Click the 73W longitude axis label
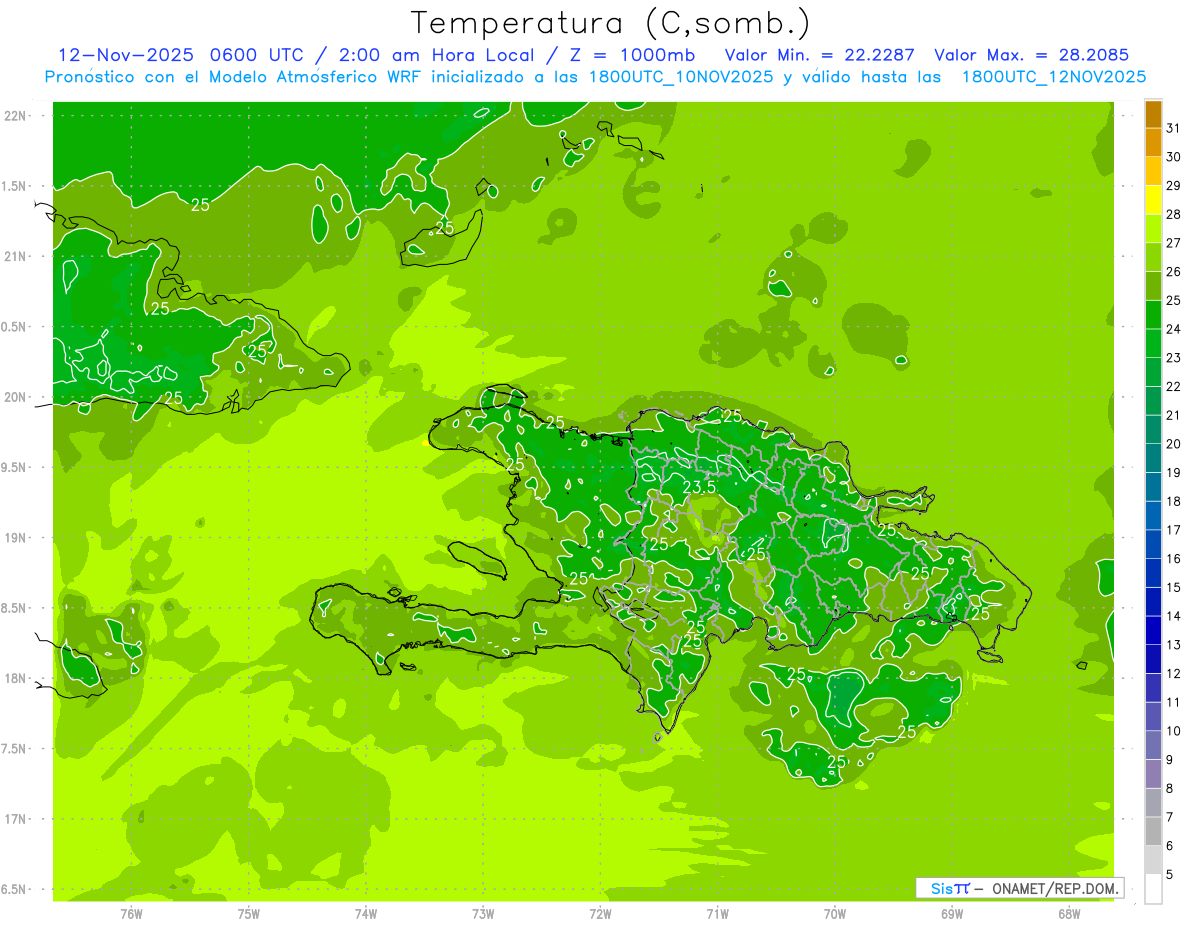 [483, 913]
